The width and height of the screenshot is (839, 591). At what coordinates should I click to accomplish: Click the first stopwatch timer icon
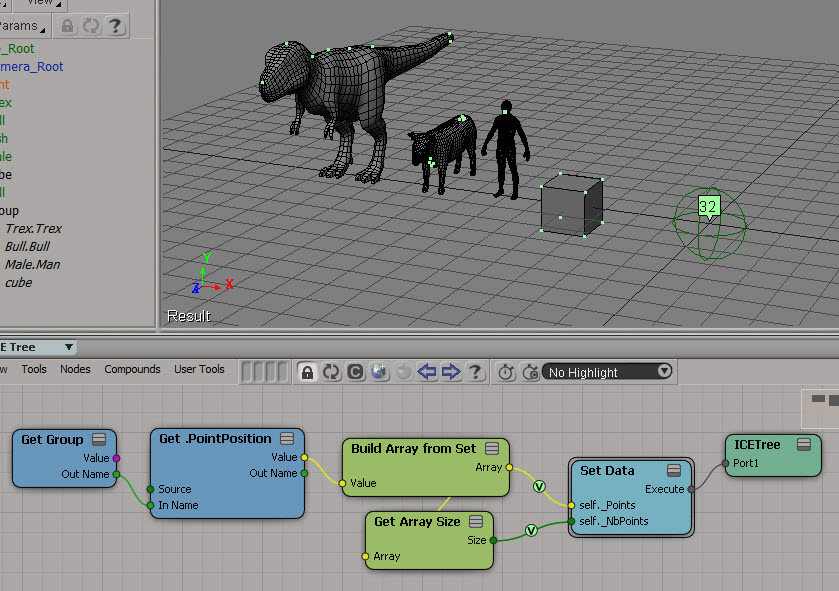(506, 372)
